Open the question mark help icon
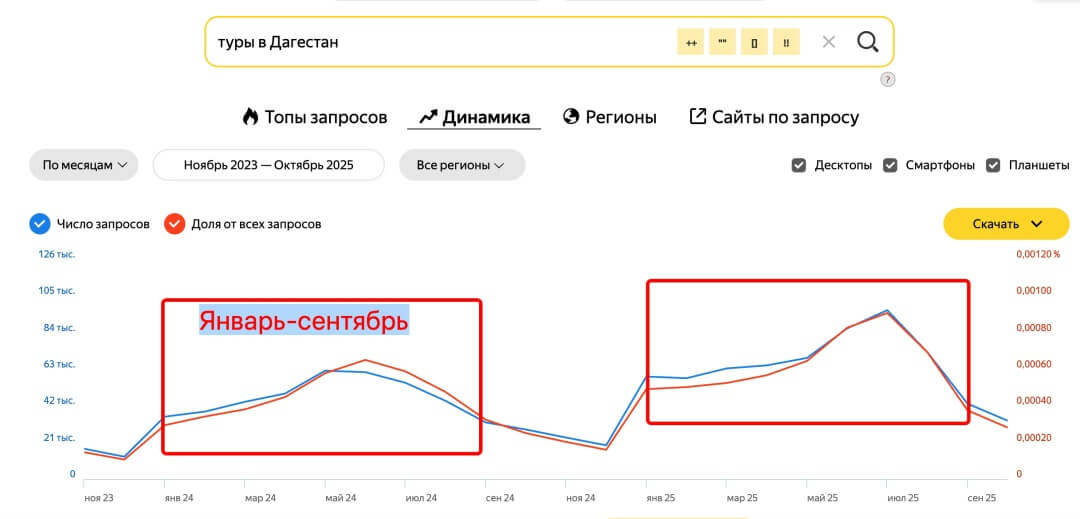This screenshot has width=1080, height=519. coord(888,79)
